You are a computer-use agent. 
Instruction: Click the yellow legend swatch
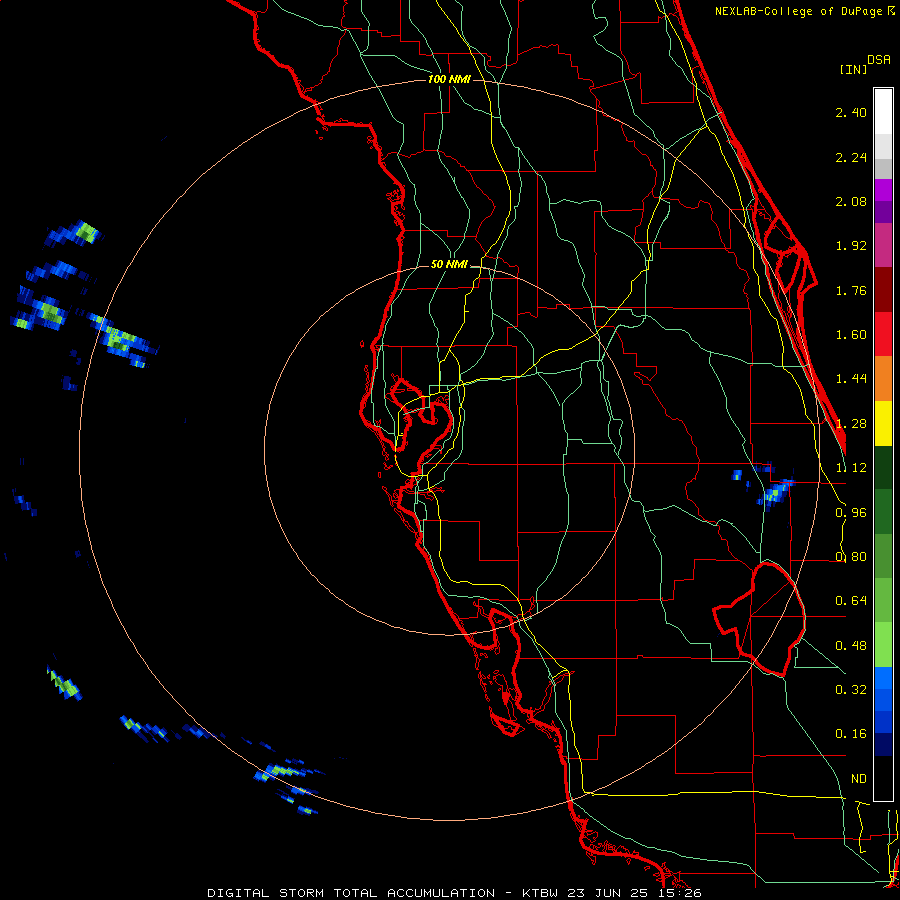883,423
